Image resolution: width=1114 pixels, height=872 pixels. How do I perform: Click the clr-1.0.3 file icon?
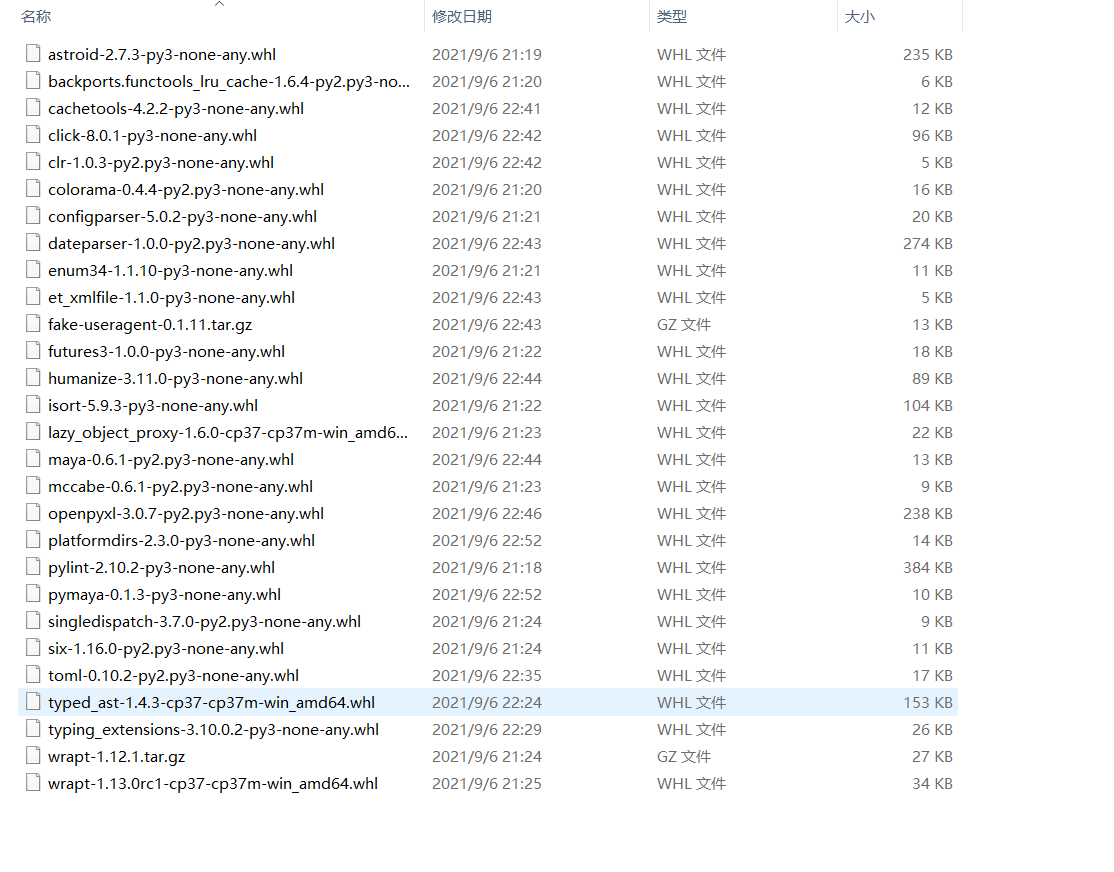(x=33, y=161)
